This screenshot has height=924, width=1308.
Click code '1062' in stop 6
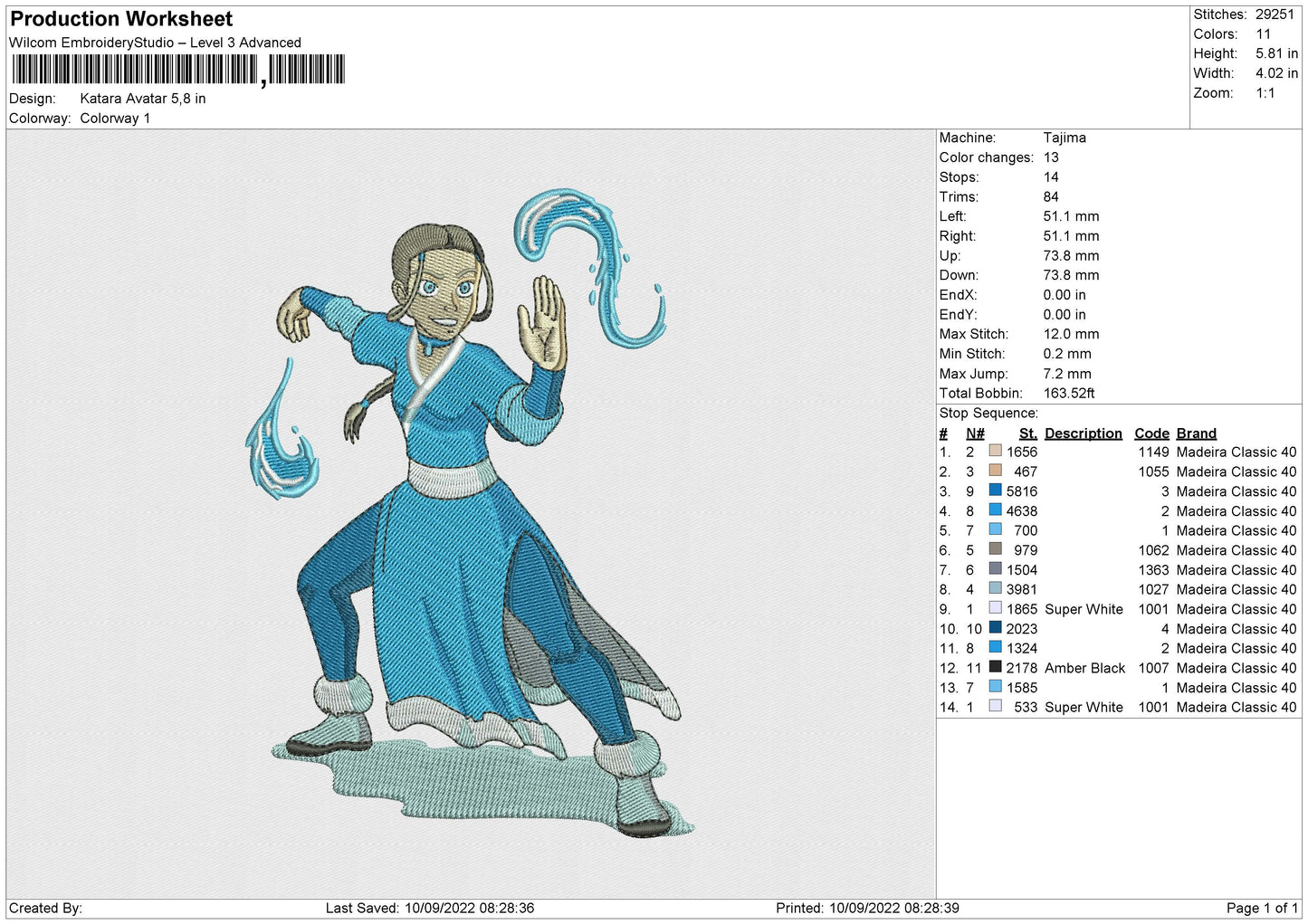[x=1154, y=550]
